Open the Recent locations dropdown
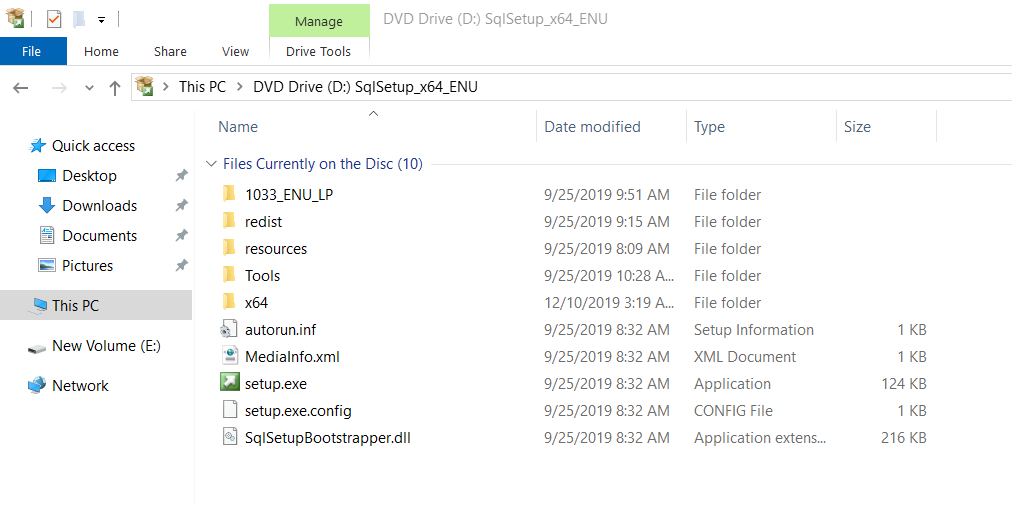 90,88
